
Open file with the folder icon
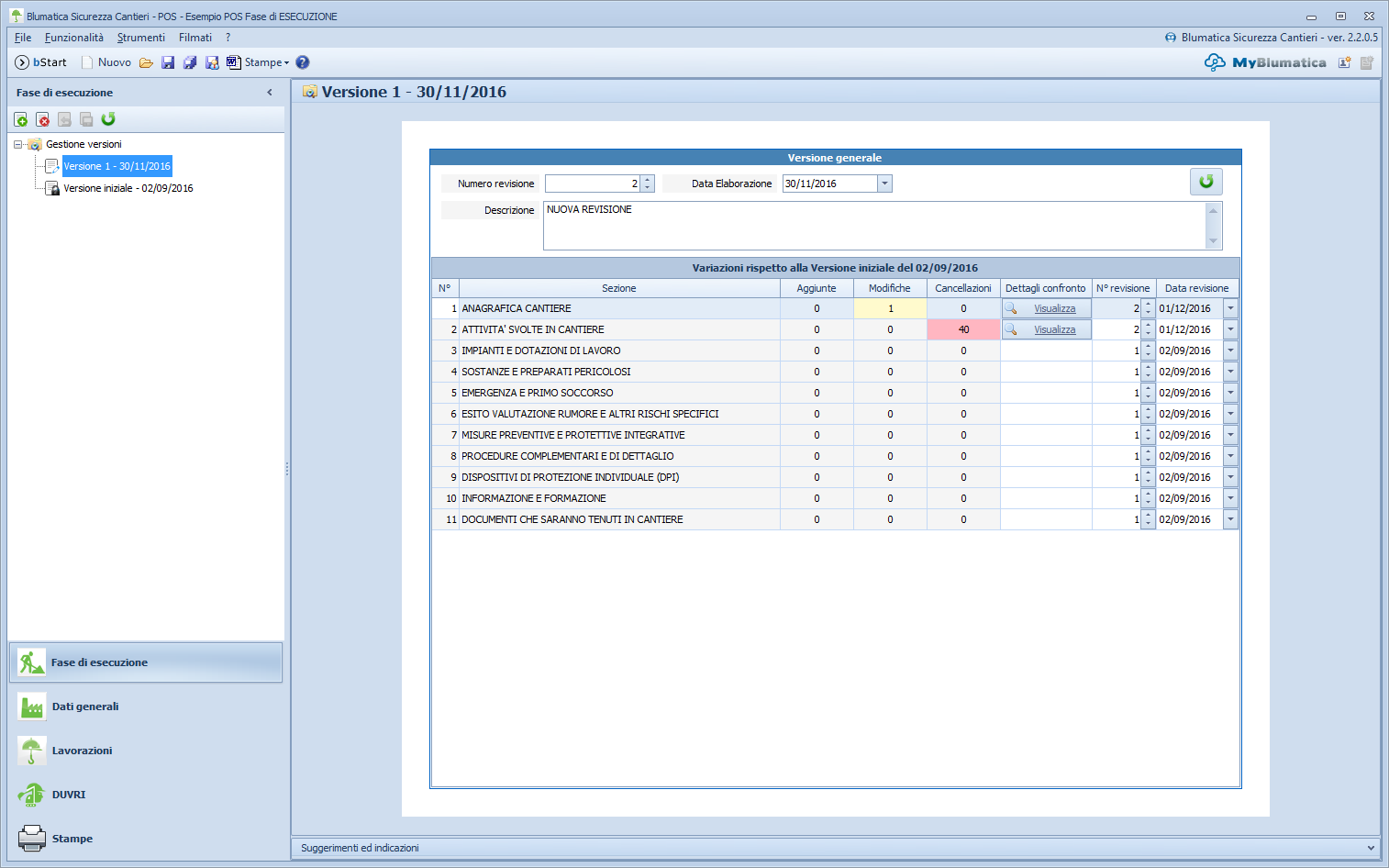click(146, 62)
